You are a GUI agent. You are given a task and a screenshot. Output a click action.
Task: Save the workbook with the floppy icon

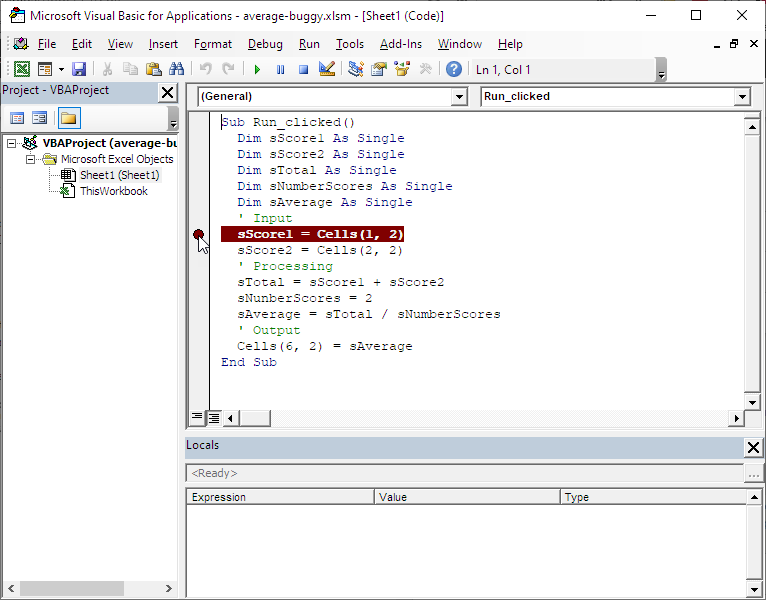79,69
